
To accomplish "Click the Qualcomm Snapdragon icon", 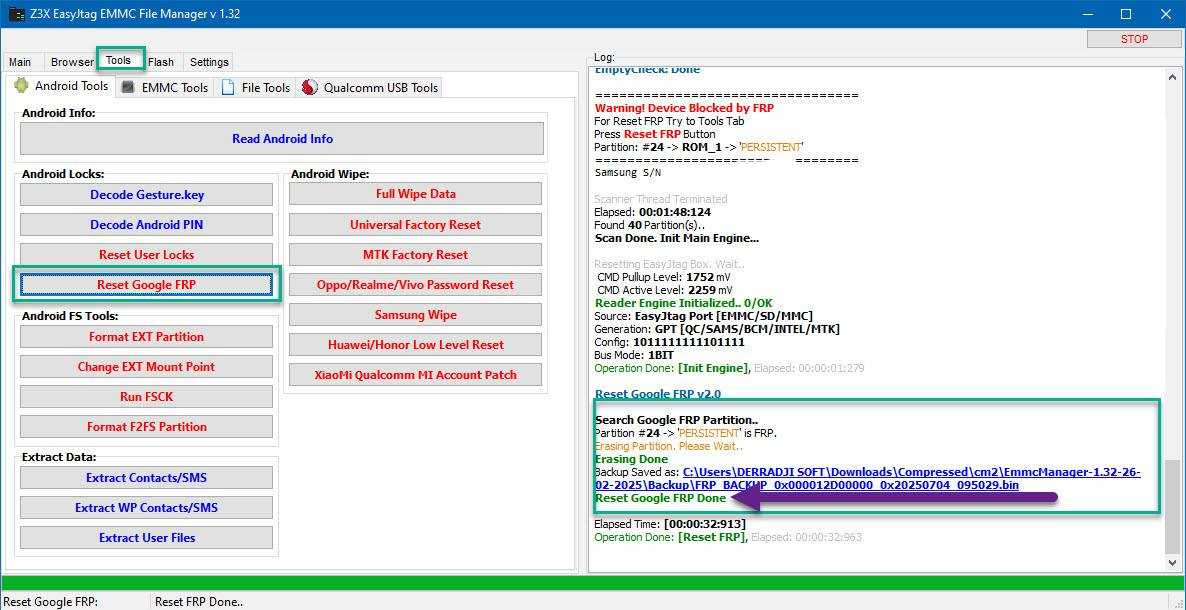I will (x=309, y=88).
